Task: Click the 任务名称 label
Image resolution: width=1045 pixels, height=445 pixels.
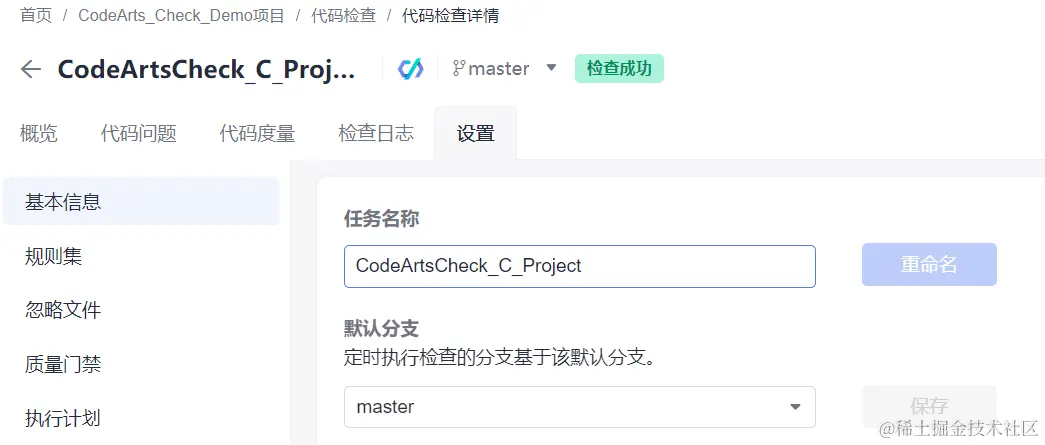Action: pos(381,219)
